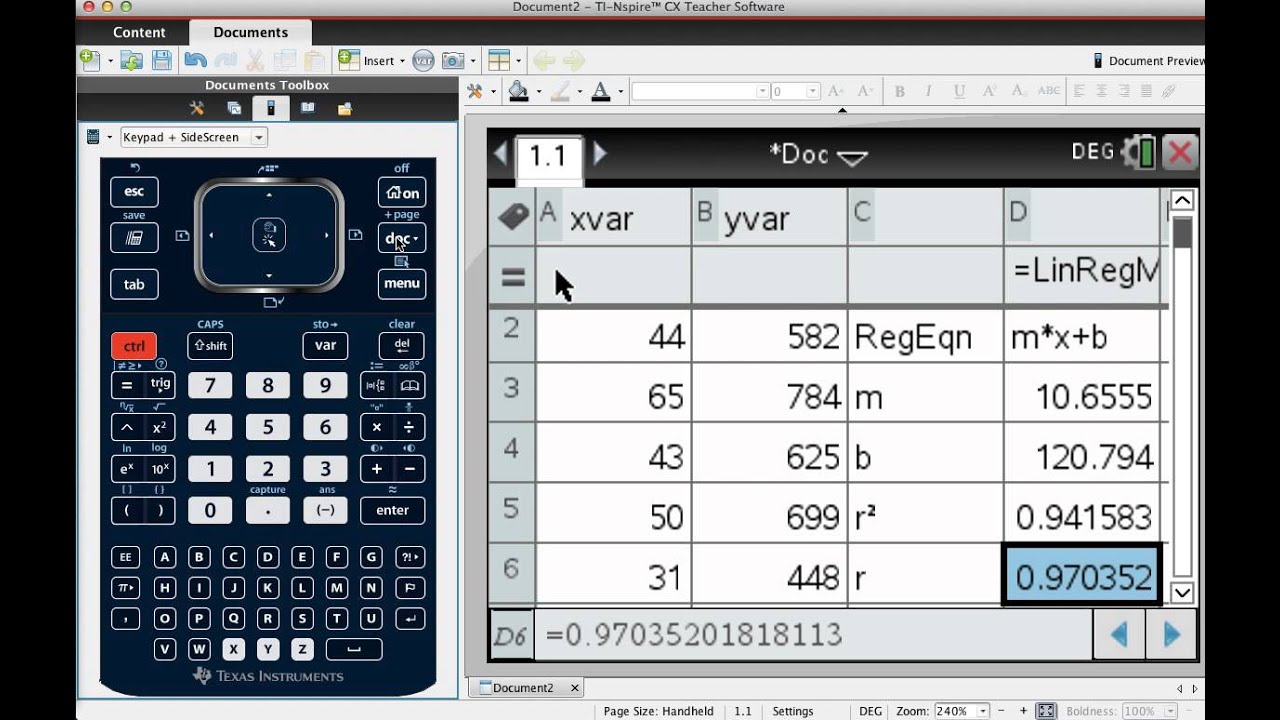The image size is (1280, 720).
Task: Click the home on key on keypad
Action: click(402, 193)
